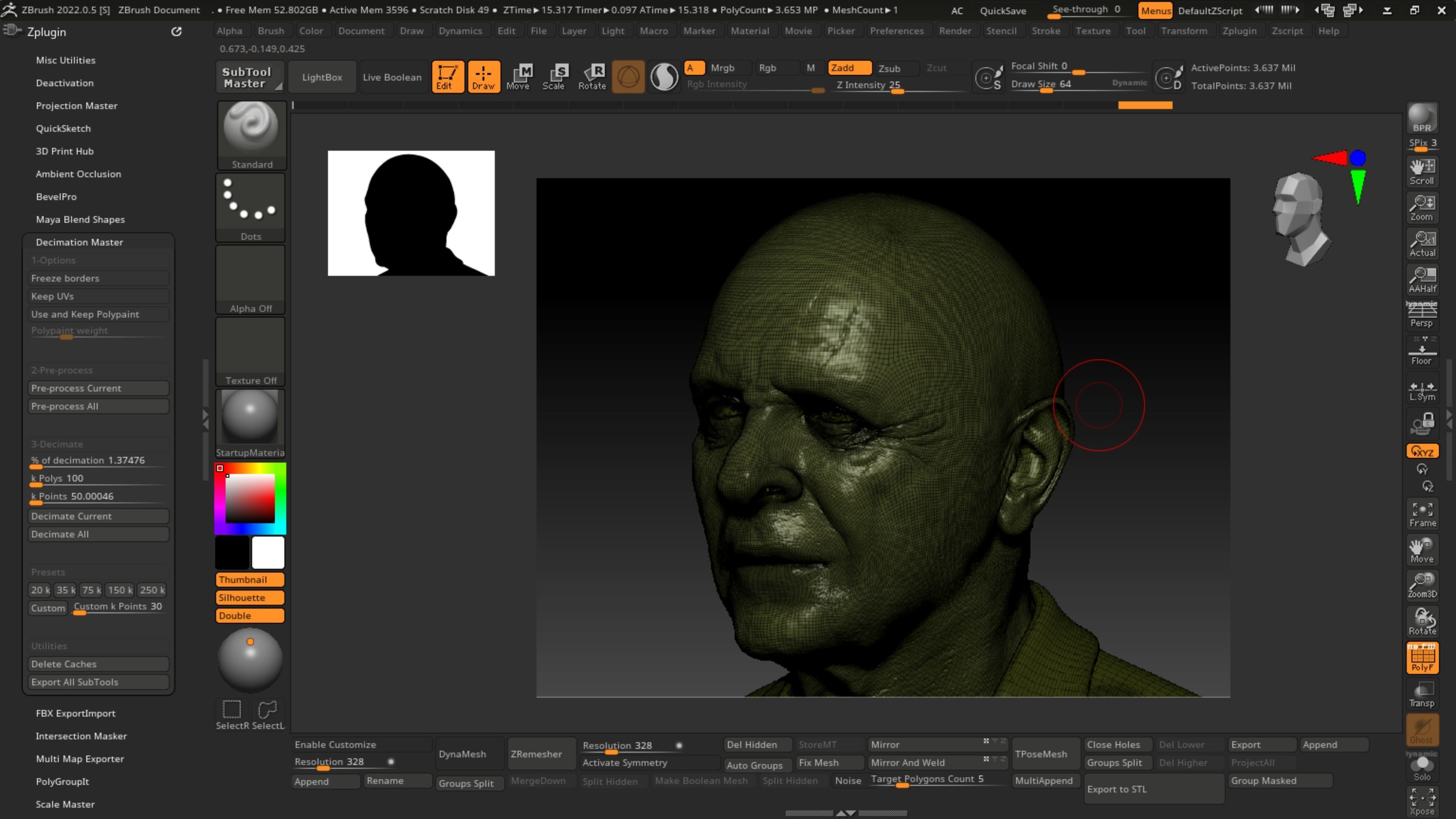Click the BPR render icon
Viewport: 1456px width, 819px height.
pyautogui.click(x=1422, y=118)
